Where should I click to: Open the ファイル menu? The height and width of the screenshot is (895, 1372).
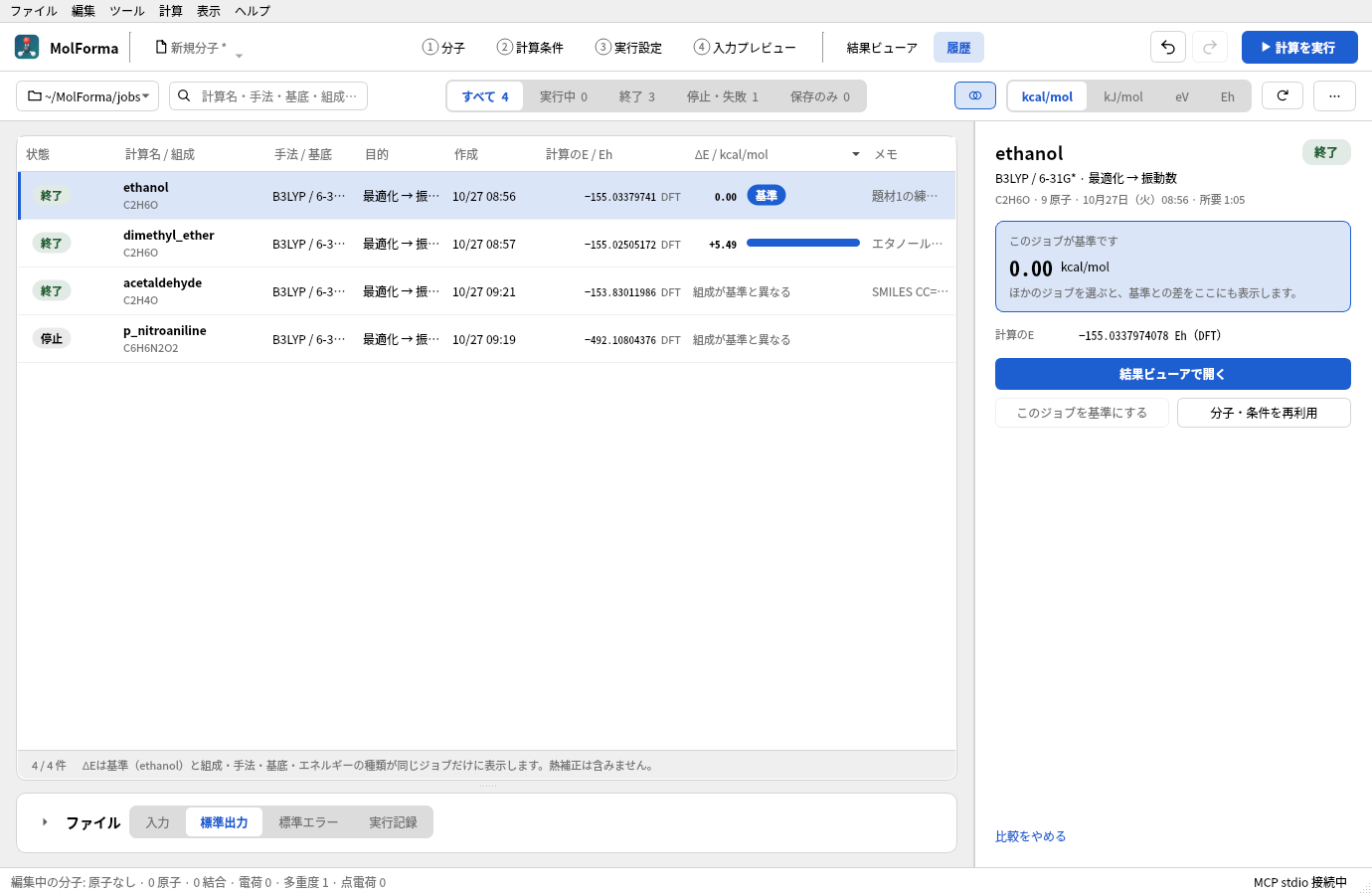point(34,11)
